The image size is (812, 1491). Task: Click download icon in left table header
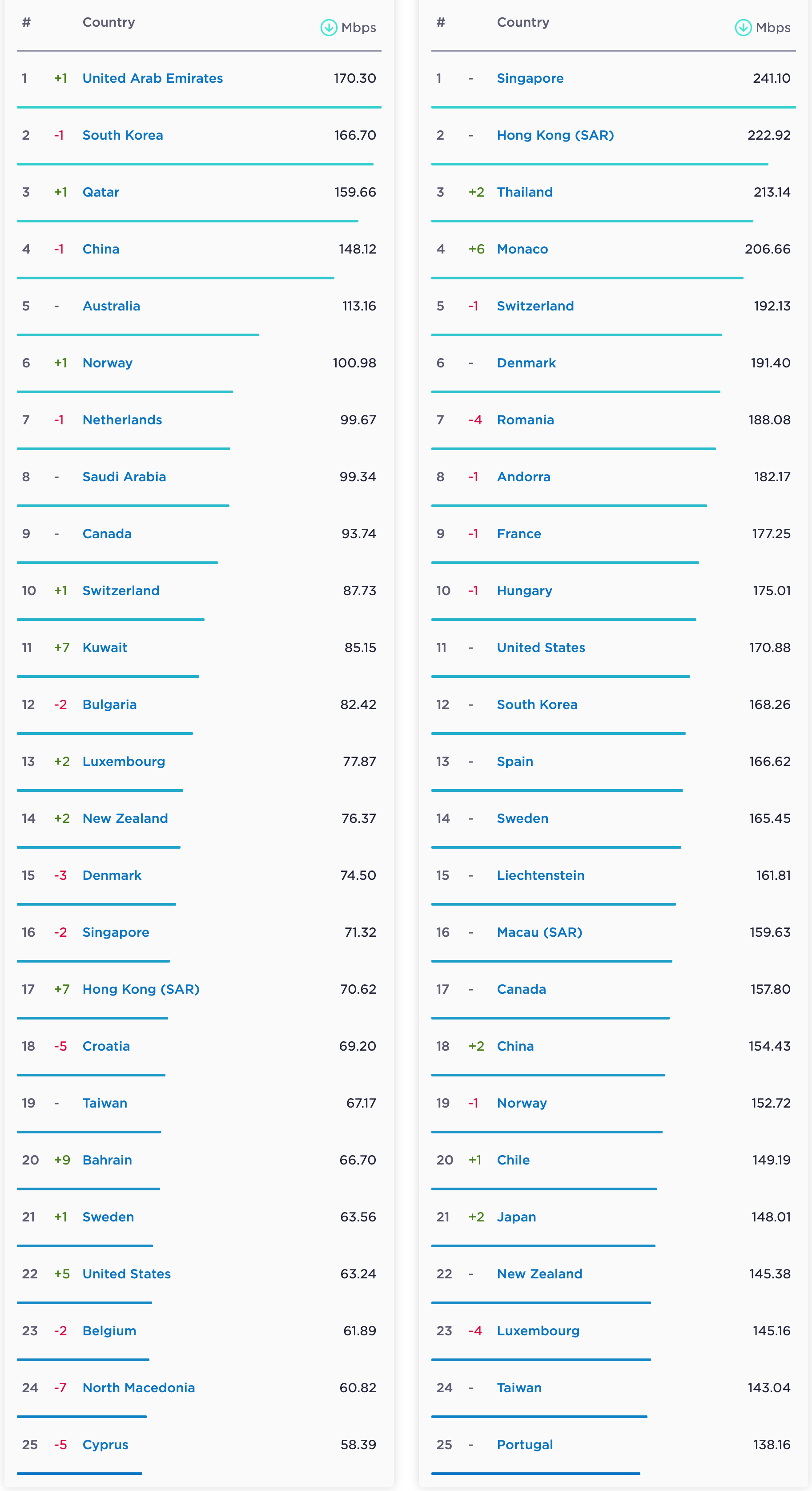point(329,27)
